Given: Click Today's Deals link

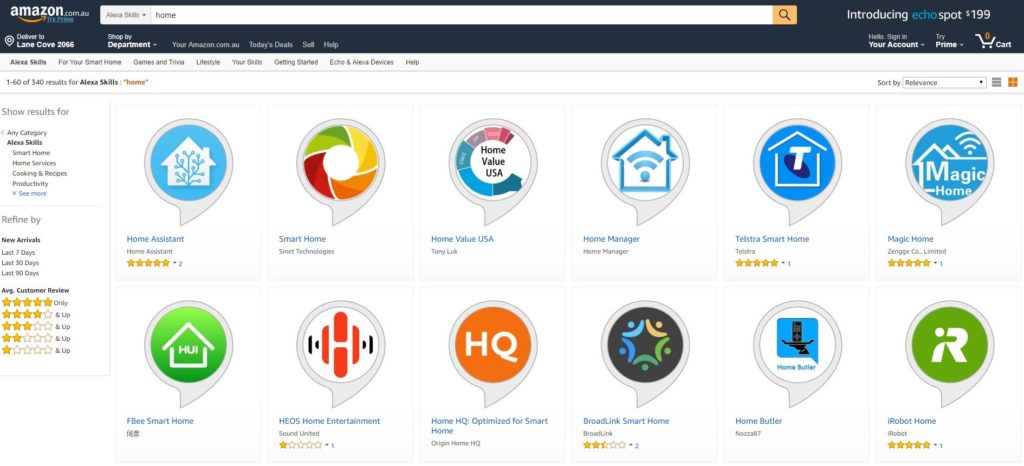Looking at the screenshot, I should click(x=270, y=45).
